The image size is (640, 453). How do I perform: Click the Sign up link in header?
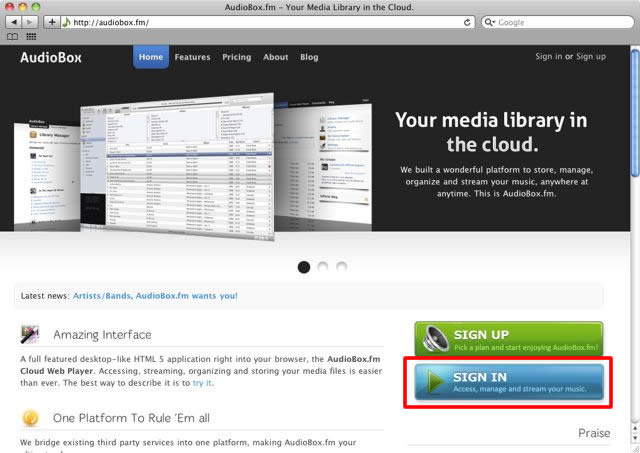click(591, 56)
